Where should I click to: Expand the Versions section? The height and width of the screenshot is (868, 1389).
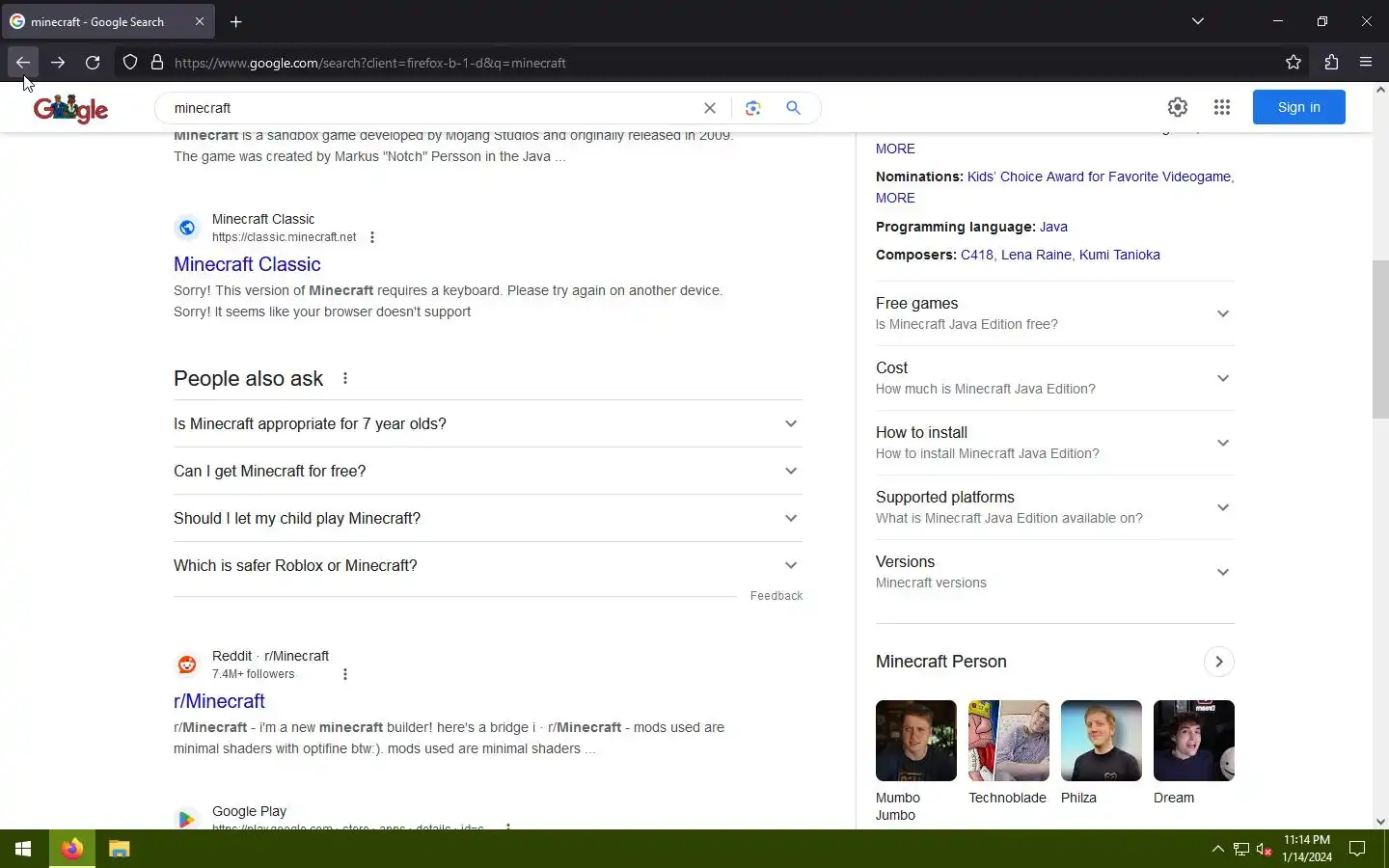click(x=1055, y=572)
